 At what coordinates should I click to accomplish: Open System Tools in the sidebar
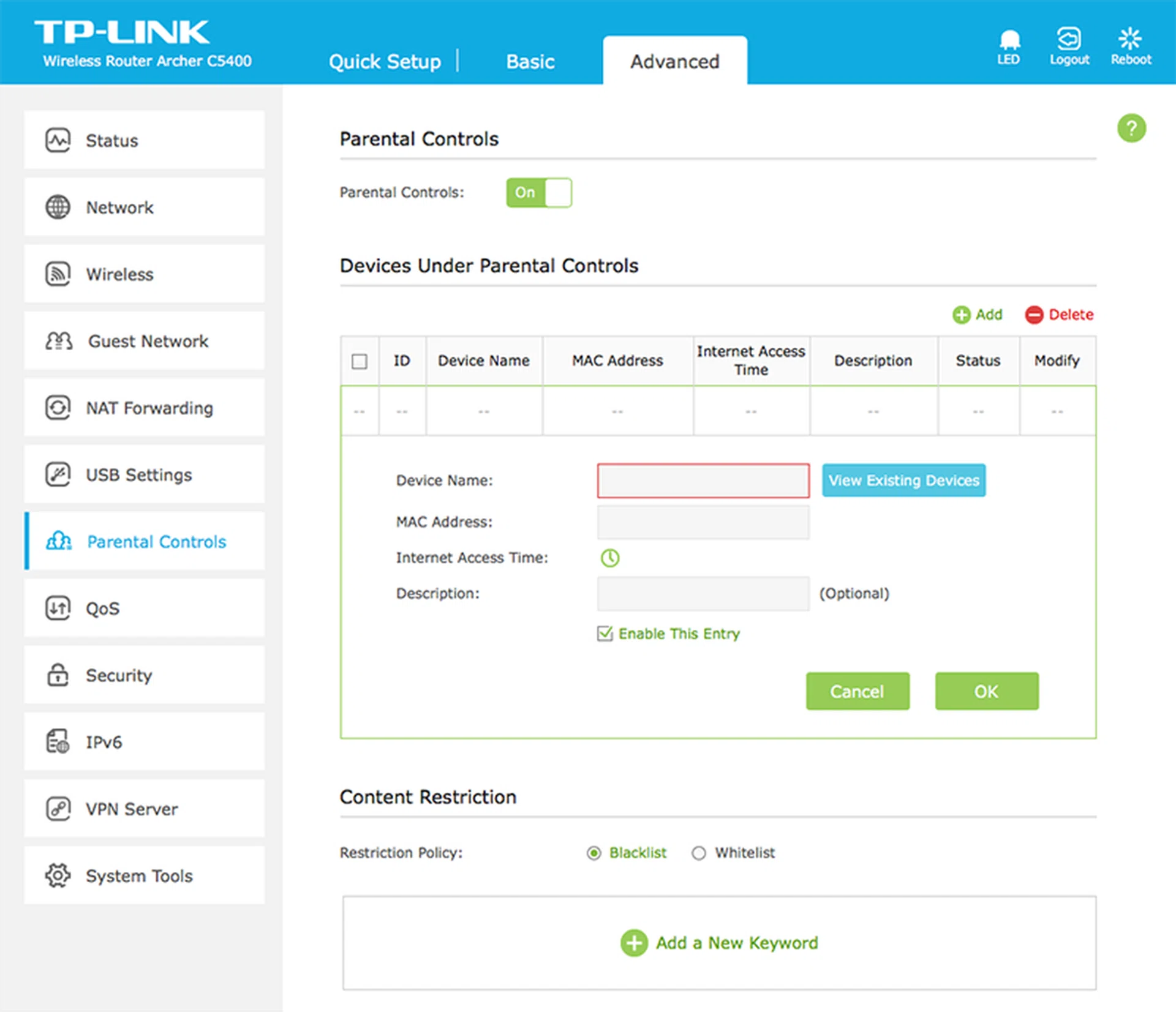[145, 876]
